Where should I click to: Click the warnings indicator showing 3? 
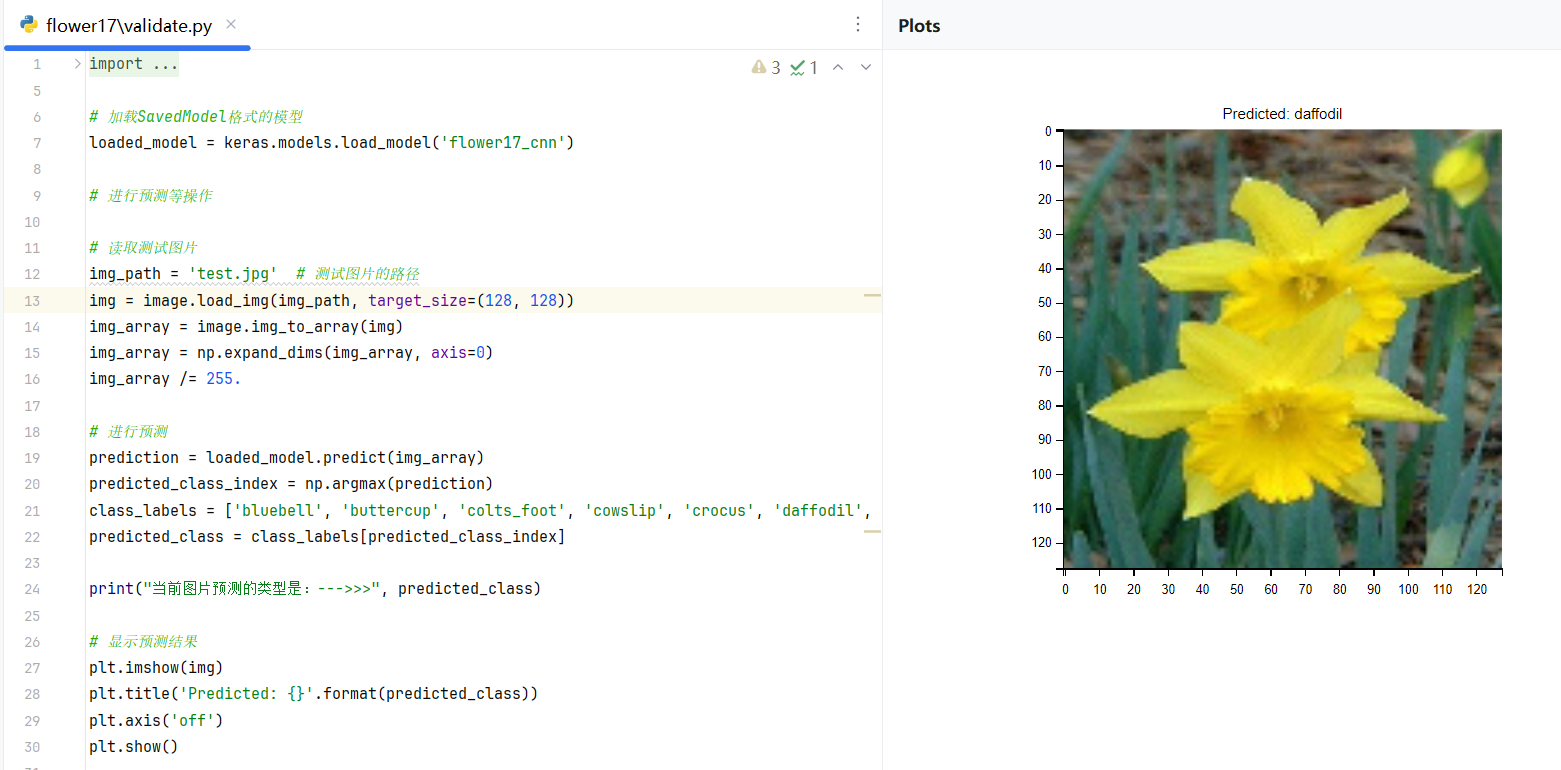(766, 67)
